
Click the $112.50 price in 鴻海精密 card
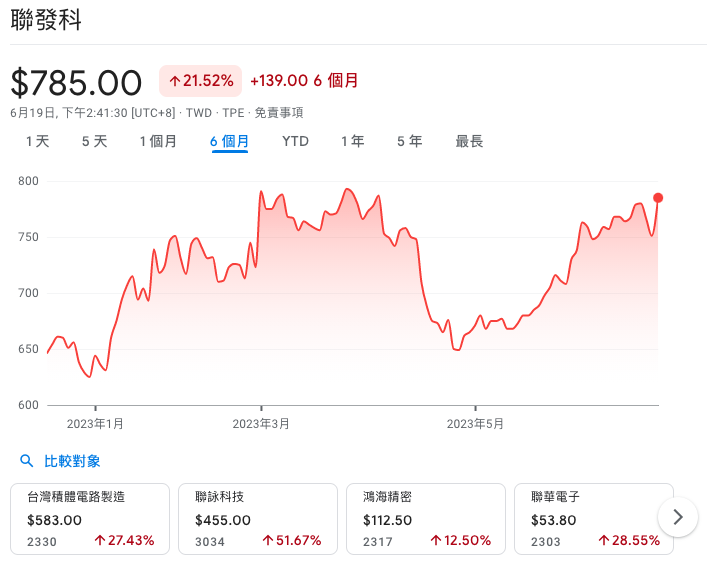tap(387, 520)
